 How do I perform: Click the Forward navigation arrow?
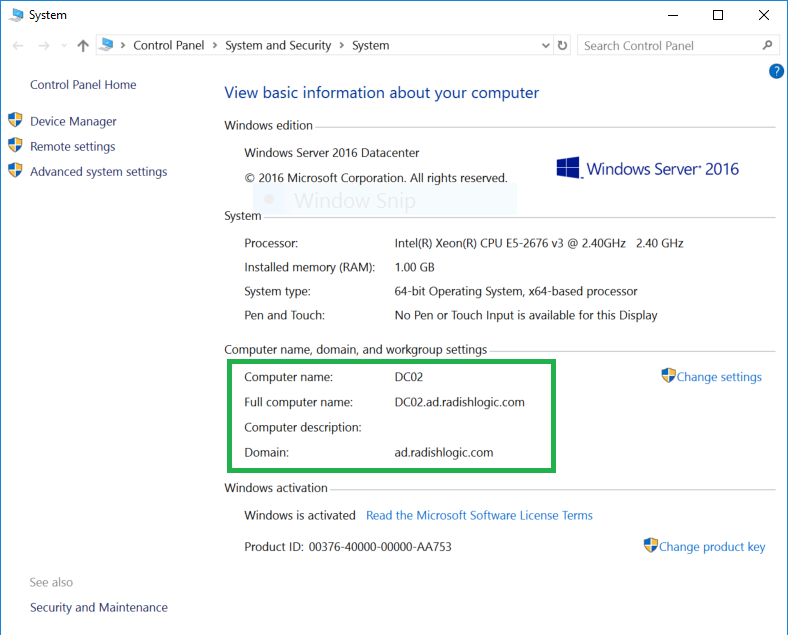[44, 46]
